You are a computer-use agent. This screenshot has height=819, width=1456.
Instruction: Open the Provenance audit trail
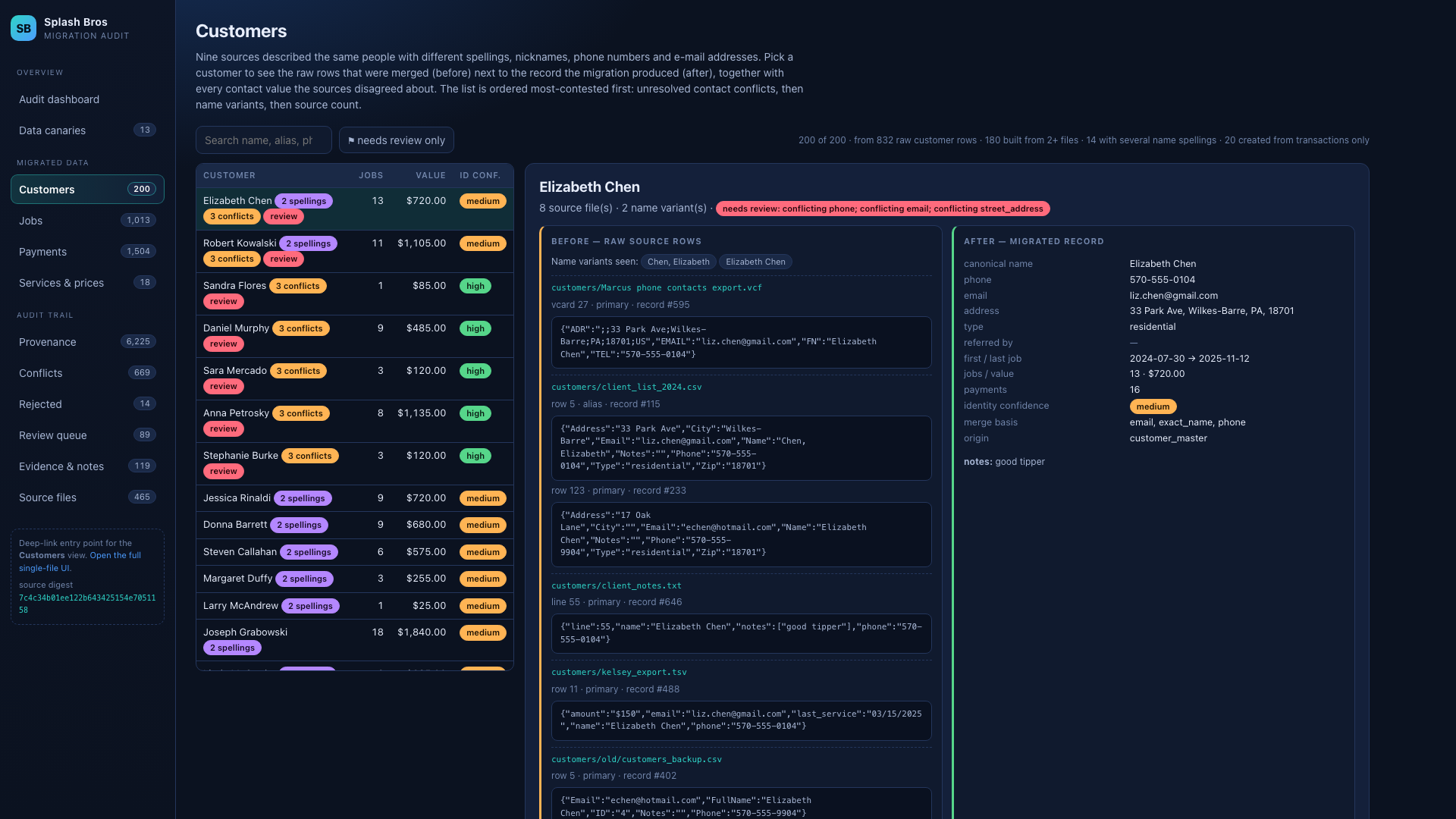(87, 342)
